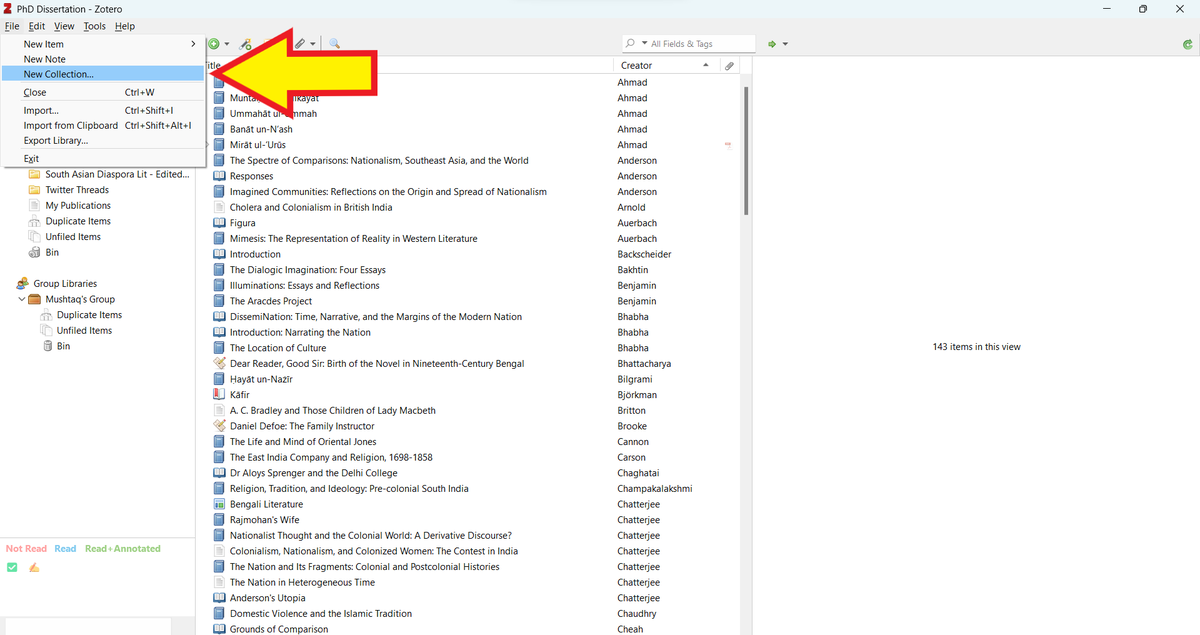The image size is (1200, 635).
Task: Open the Locate dropdown arrow
Action: pyautogui.click(x=785, y=44)
